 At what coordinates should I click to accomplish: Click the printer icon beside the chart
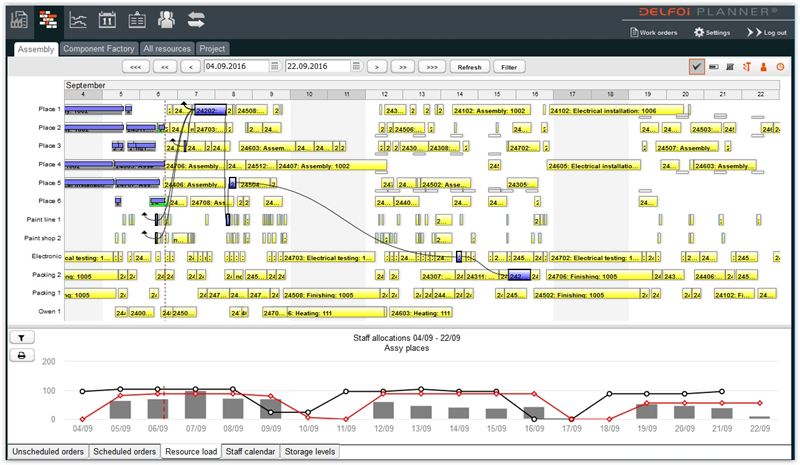(x=21, y=355)
